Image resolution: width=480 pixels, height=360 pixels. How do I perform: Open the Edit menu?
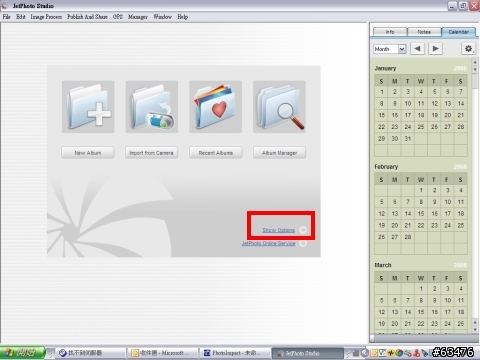tap(21, 17)
